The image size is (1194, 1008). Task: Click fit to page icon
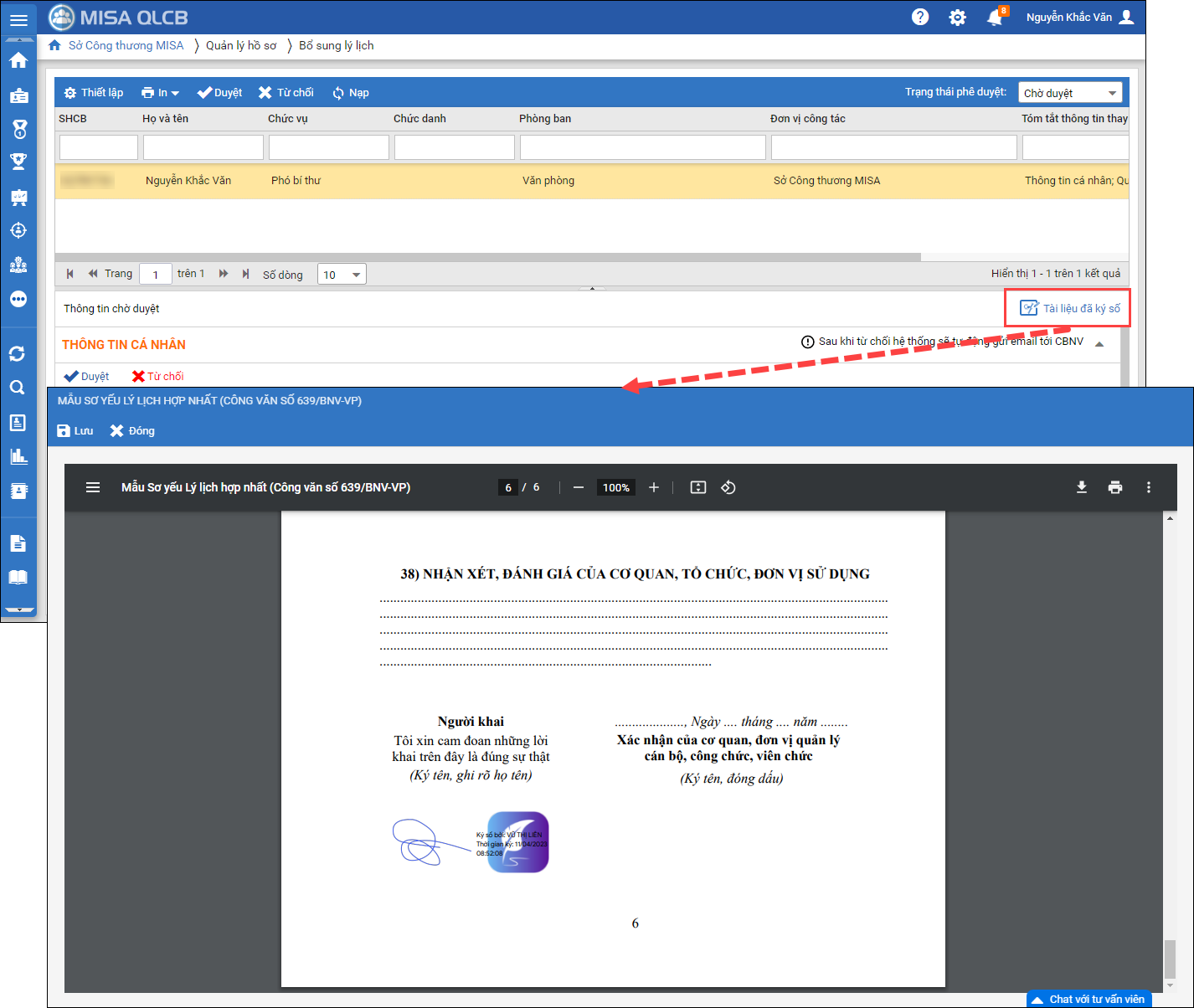(x=697, y=487)
